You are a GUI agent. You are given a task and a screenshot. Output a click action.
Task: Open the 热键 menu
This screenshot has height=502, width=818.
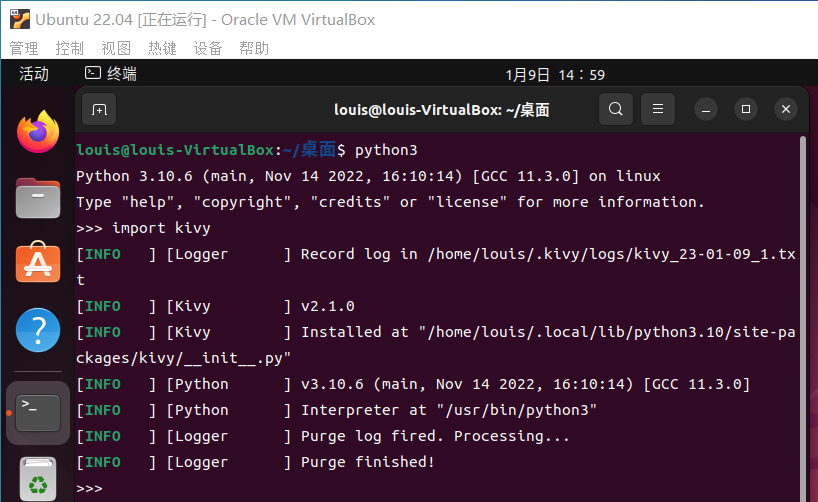click(x=162, y=48)
